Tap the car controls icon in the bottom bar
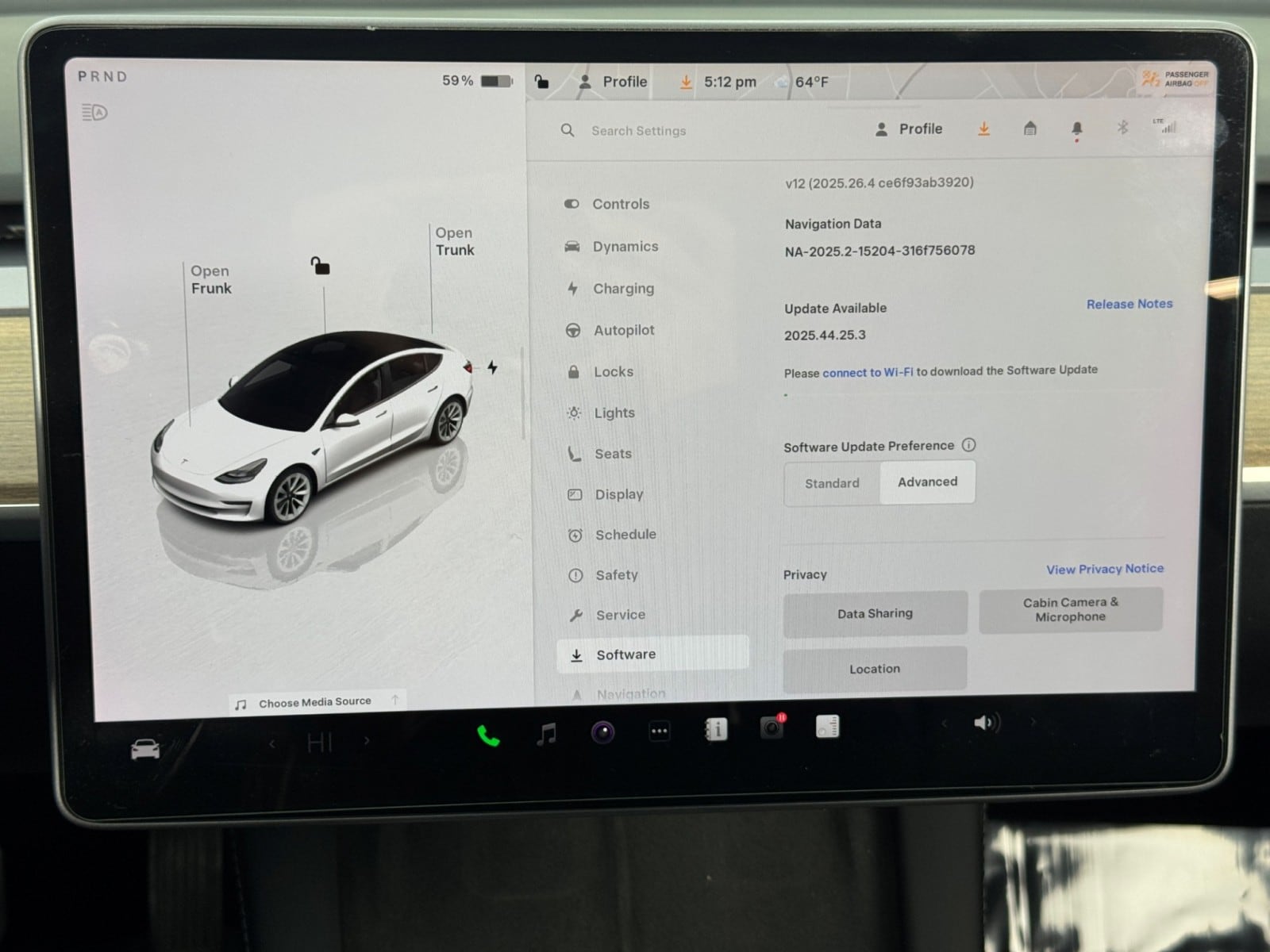Viewport: 1270px width, 952px height. pyautogui.click(x=145, y=749)
